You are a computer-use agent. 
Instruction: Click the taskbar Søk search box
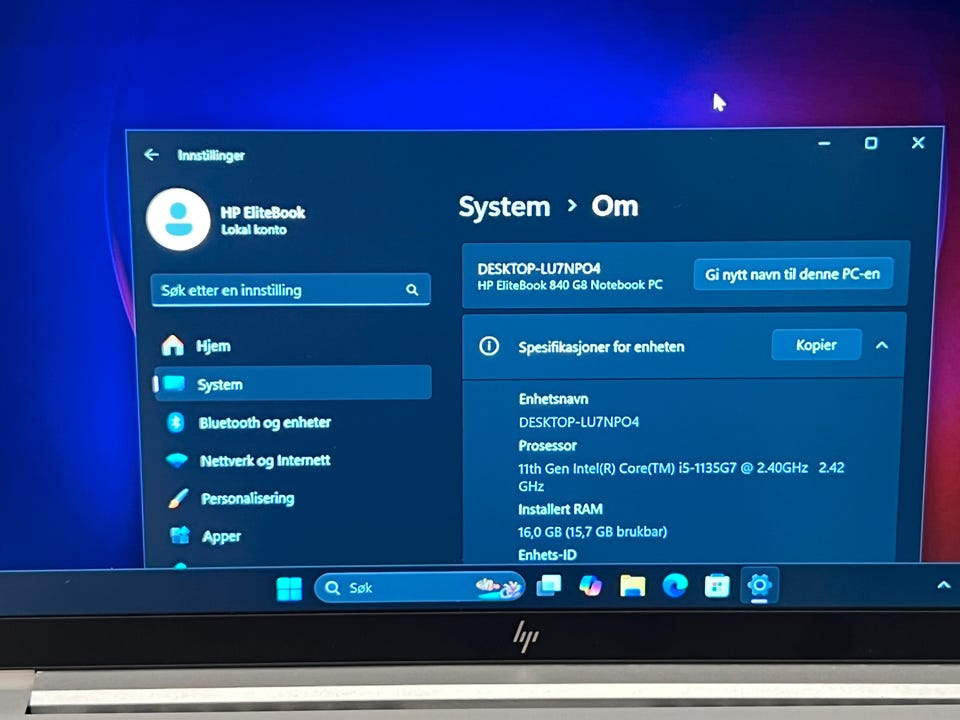pos(419,588)
